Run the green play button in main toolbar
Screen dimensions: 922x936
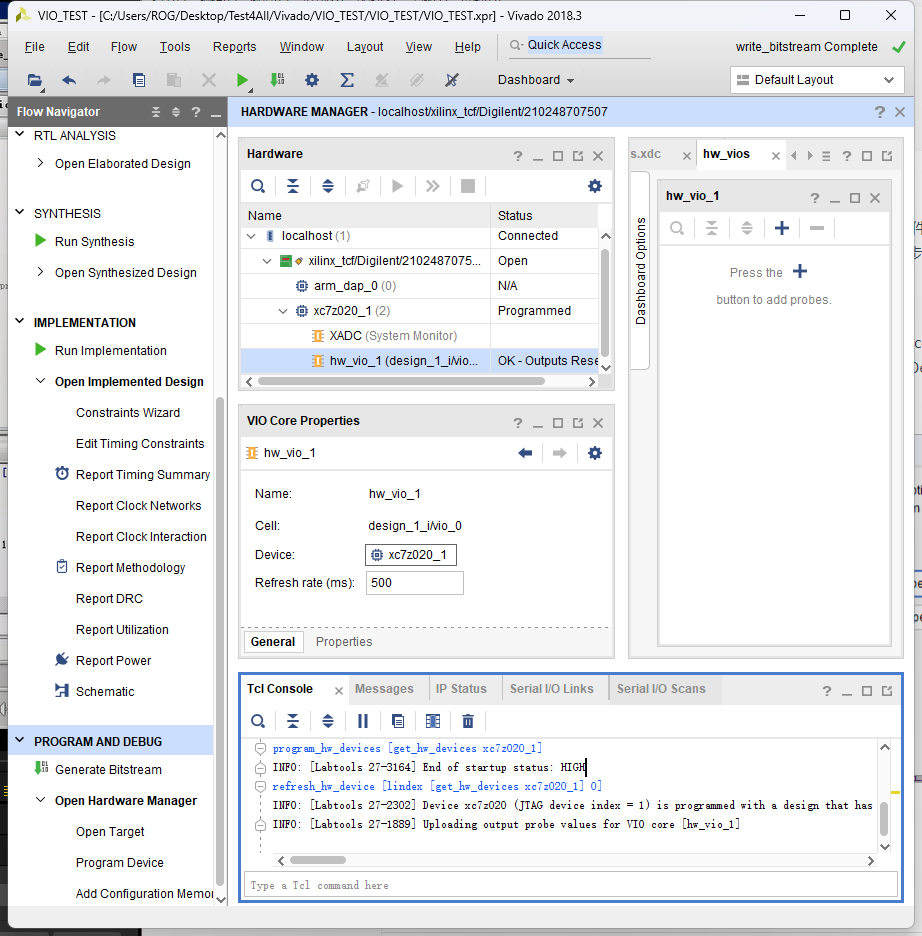point(242,80)
